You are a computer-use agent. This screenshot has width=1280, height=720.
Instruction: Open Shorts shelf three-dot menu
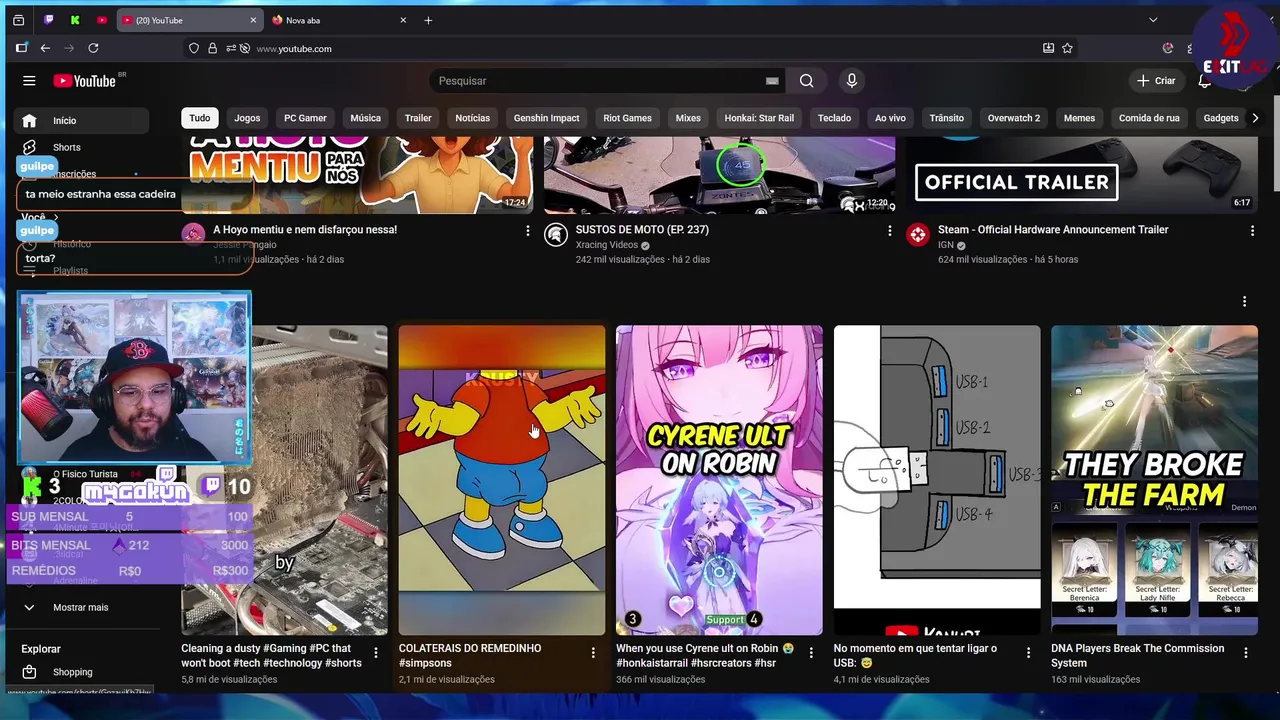[1244, 301]
